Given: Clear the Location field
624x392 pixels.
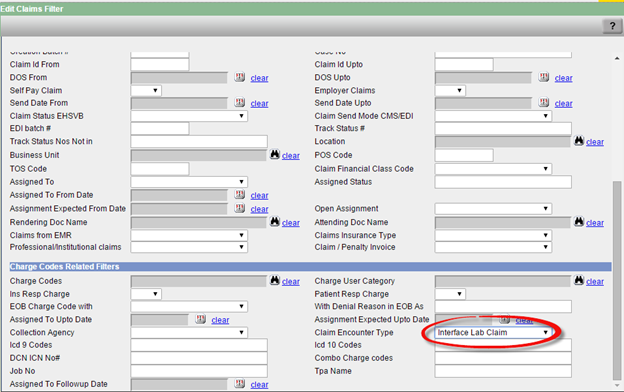Looking at the screenshot, I should pos(595,142).
